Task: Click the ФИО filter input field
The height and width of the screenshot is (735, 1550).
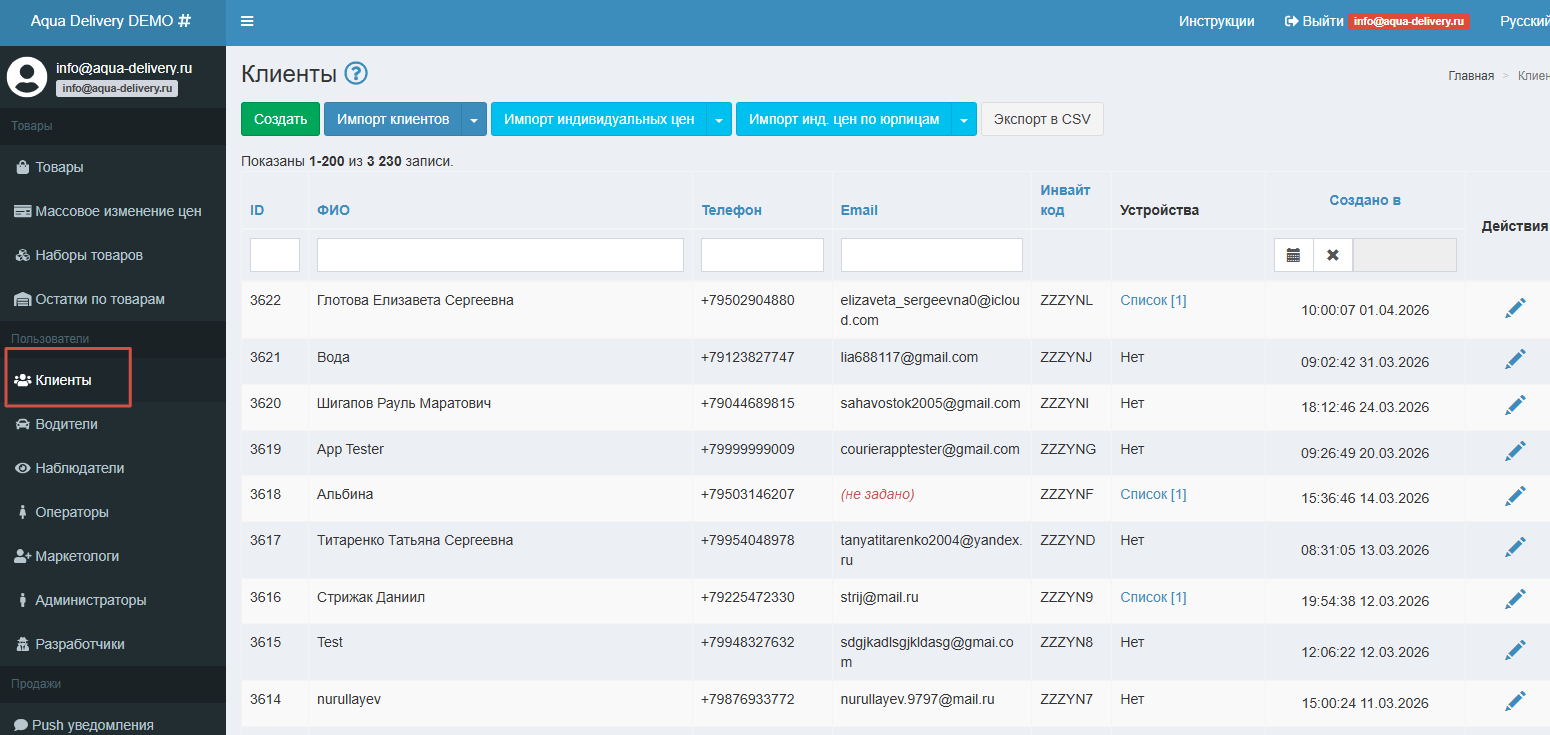Action: click(x=500, y=255)
